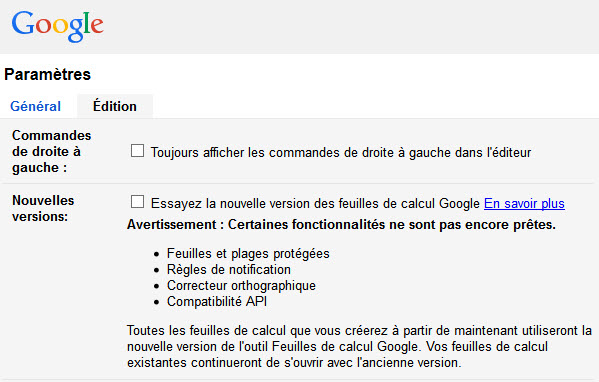Tick the new Google spreadsheets version checkbox
Image resolution: width=599 pixels, height=382 pixels.
click(x=138, y=202)
